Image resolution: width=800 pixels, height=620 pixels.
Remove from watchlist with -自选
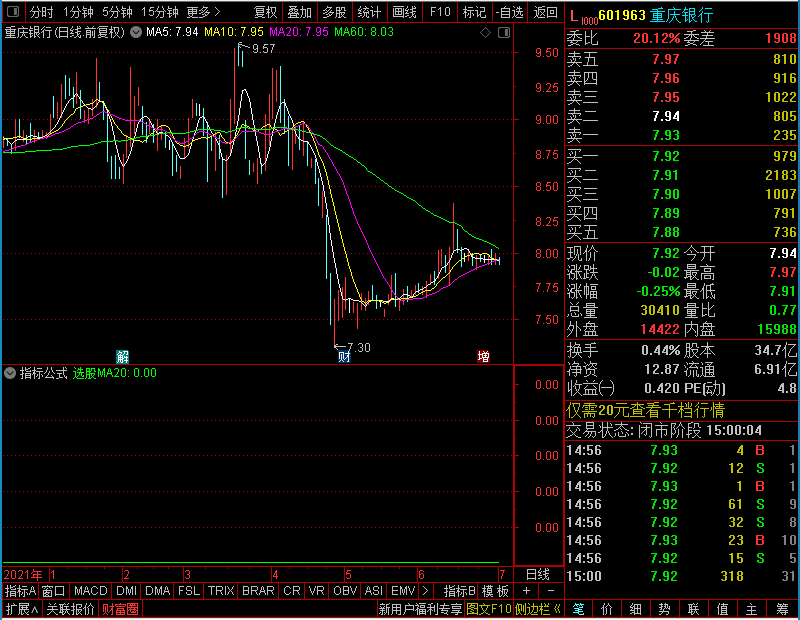tap(510, 12)
